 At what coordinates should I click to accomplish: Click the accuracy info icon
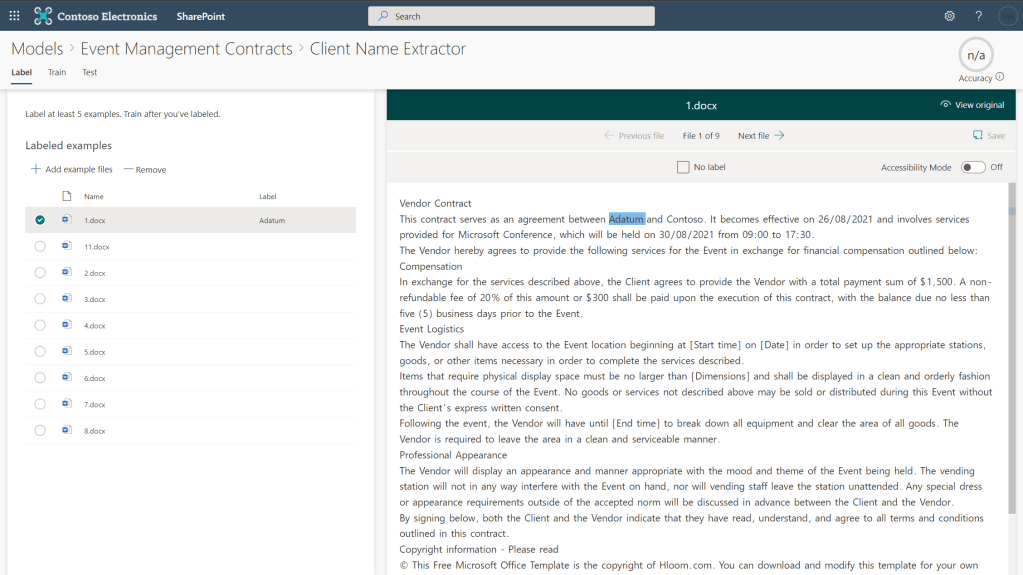point(1000,77)
